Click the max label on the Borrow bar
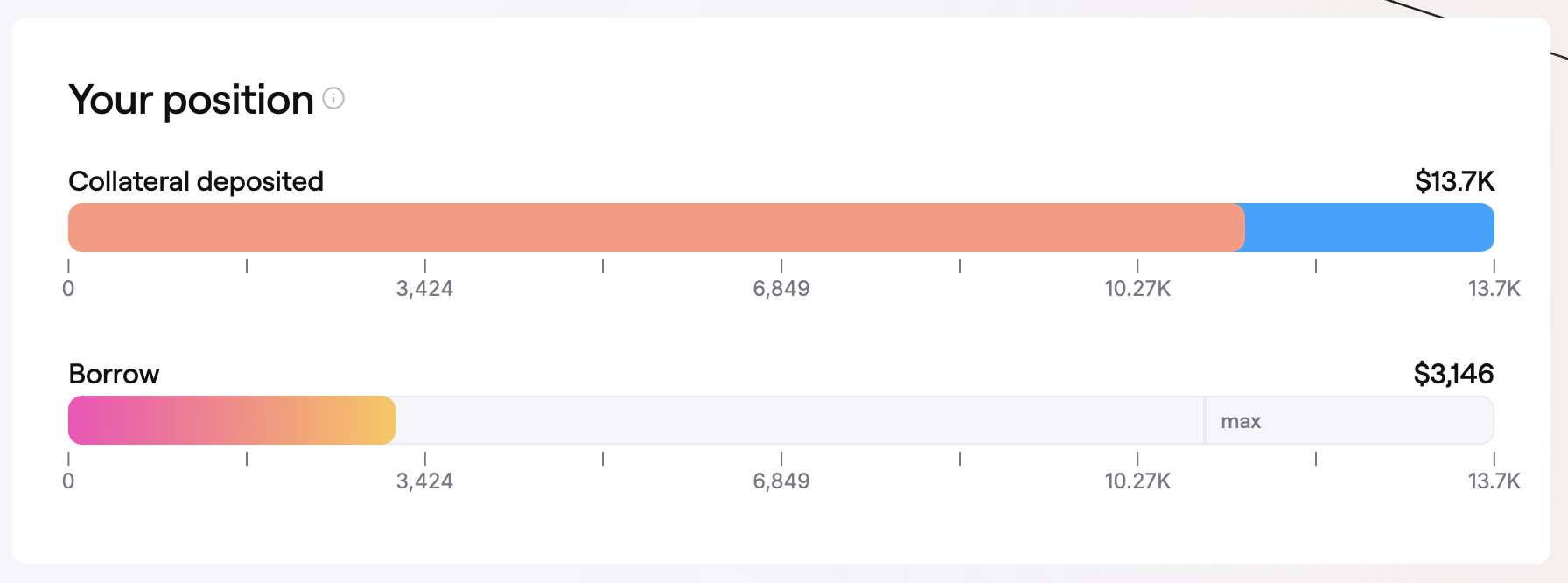This screenshot has width=1568, height=583. 1241,421
